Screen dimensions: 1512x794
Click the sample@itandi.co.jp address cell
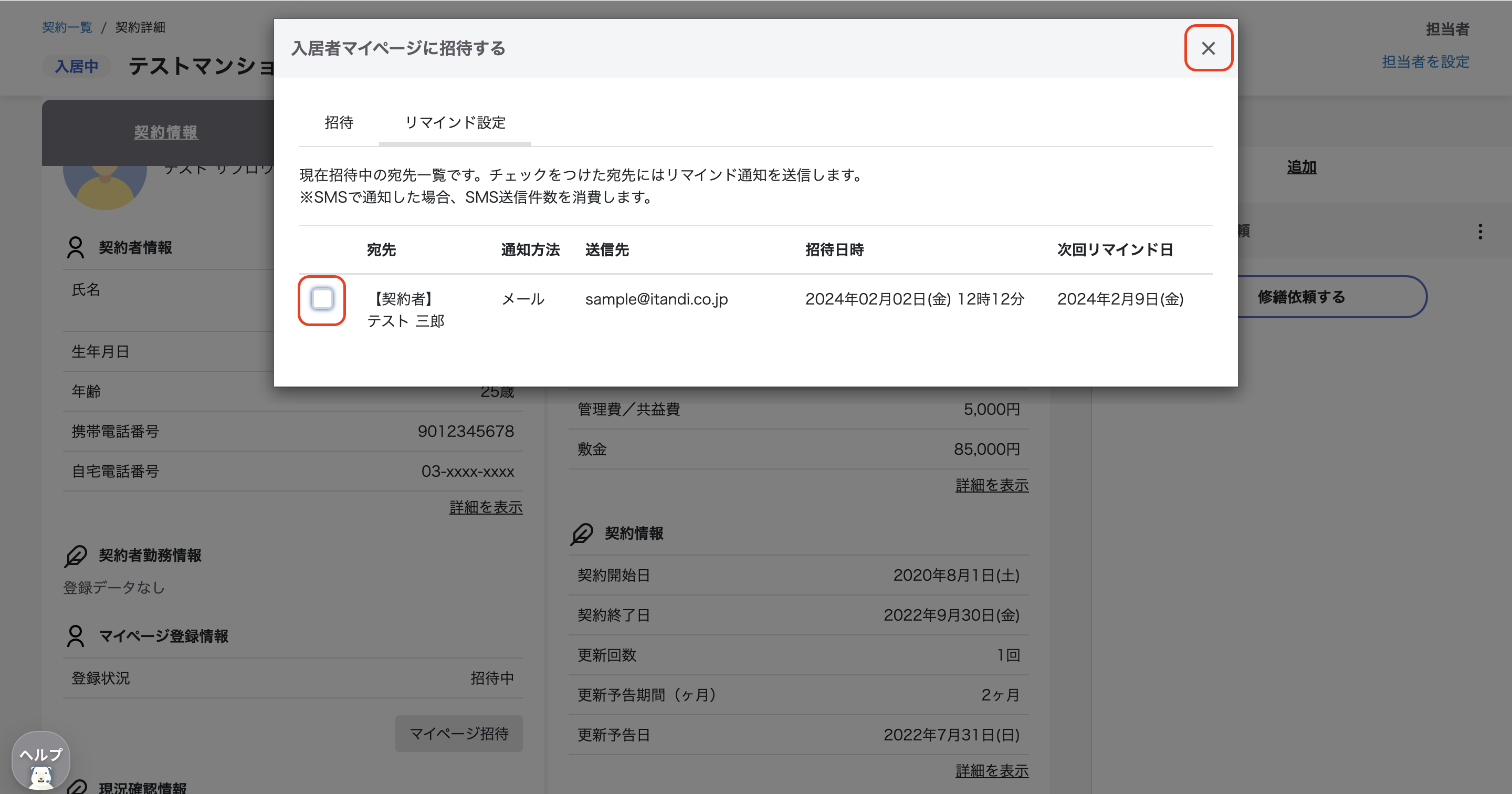656,299
